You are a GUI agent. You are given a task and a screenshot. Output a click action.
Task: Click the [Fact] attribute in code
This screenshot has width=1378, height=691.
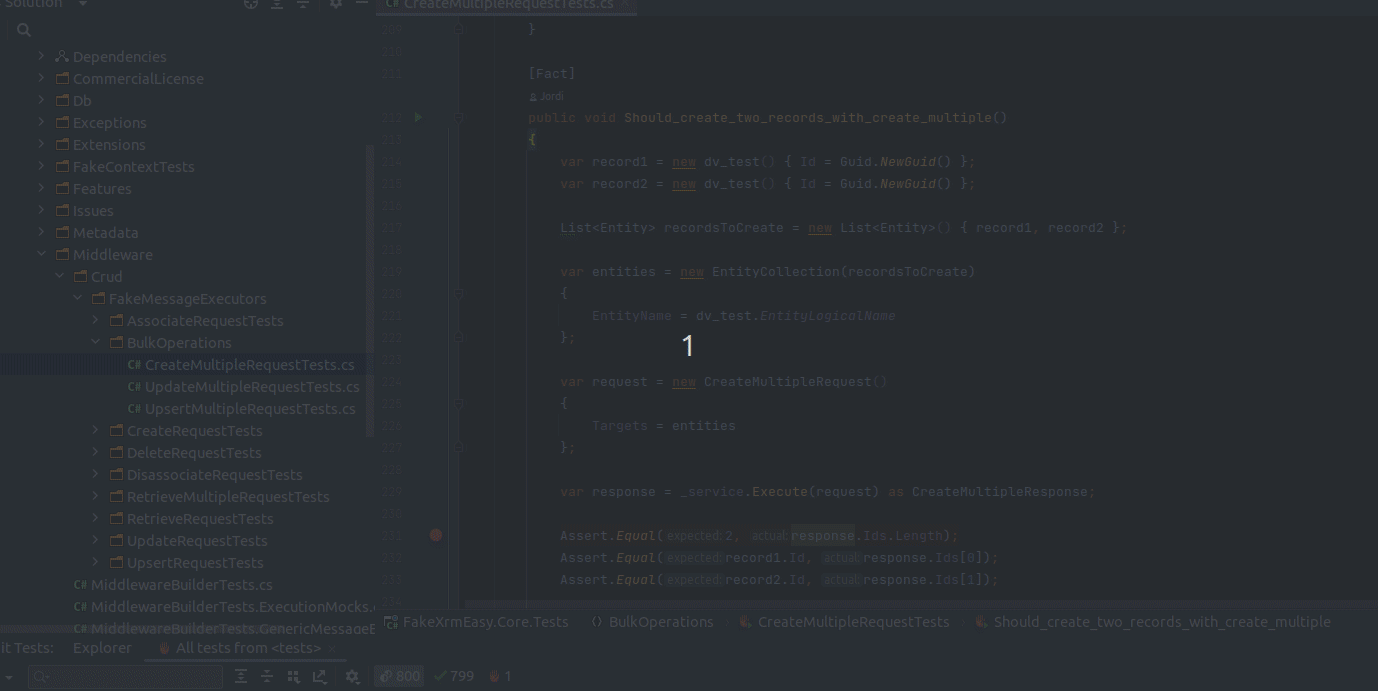pyautogui.click(x=552, y=74)
